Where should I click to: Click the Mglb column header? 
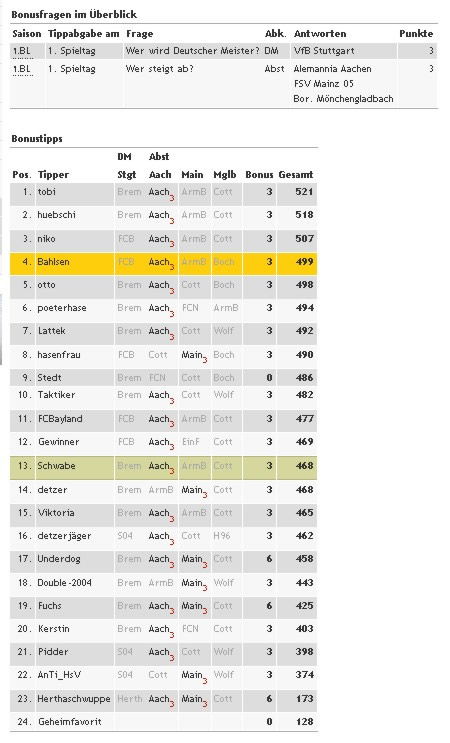[x=225, y=175]
